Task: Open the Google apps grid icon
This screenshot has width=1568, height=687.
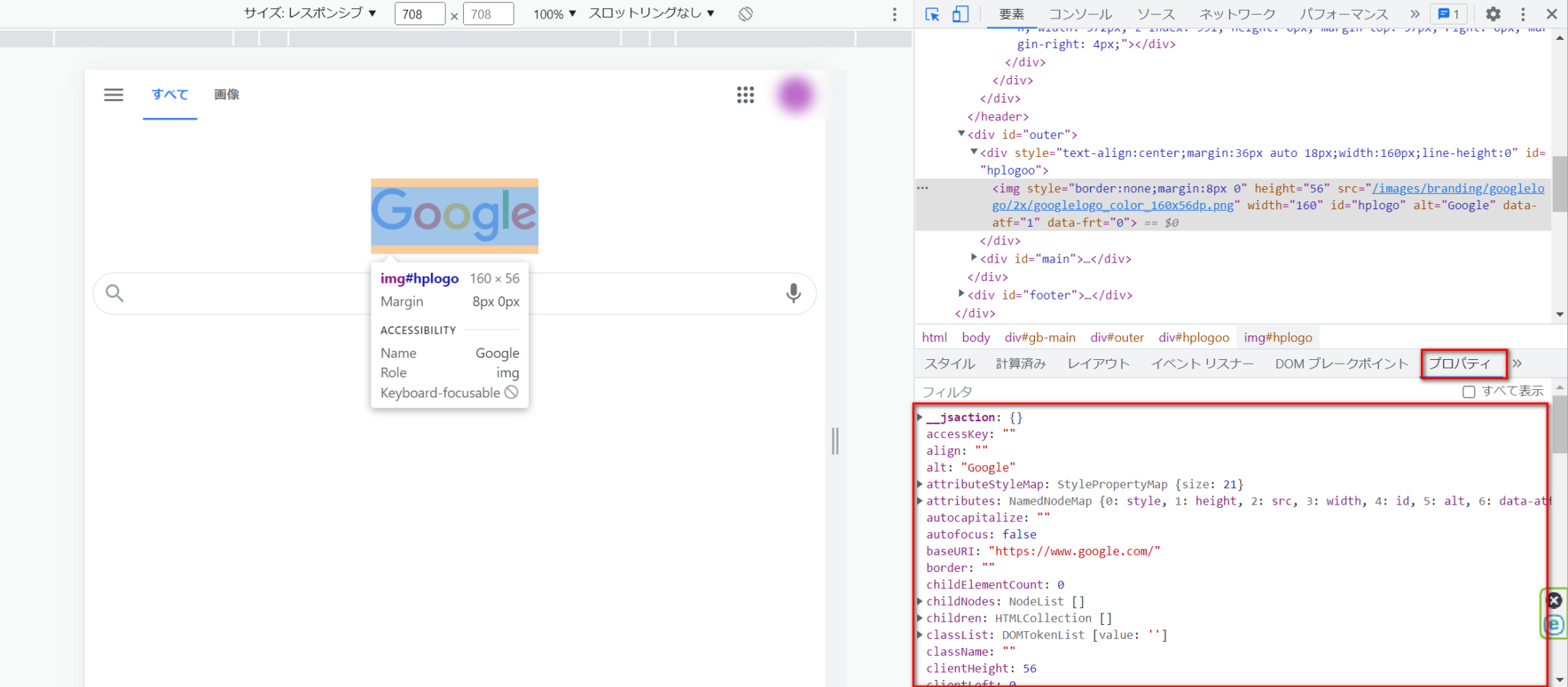Action: coord(745,95)
